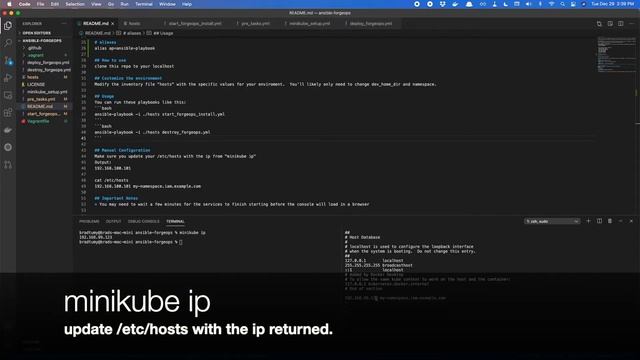Close the README.md editor tab
Image resolution: width=640 pixels, height=360 pixels.
coord(113,24)
